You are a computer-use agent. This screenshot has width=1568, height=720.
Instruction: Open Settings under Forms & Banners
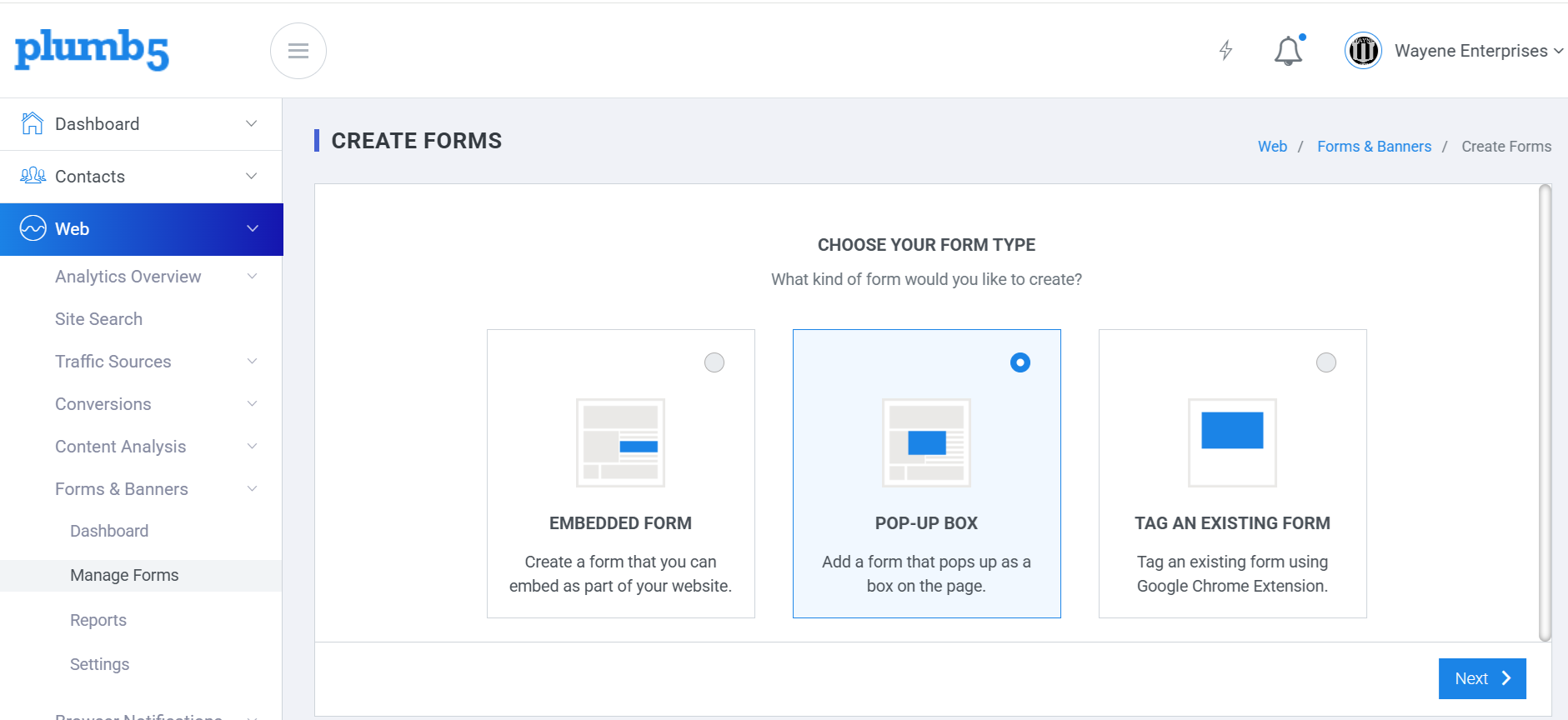click(99, 664)
